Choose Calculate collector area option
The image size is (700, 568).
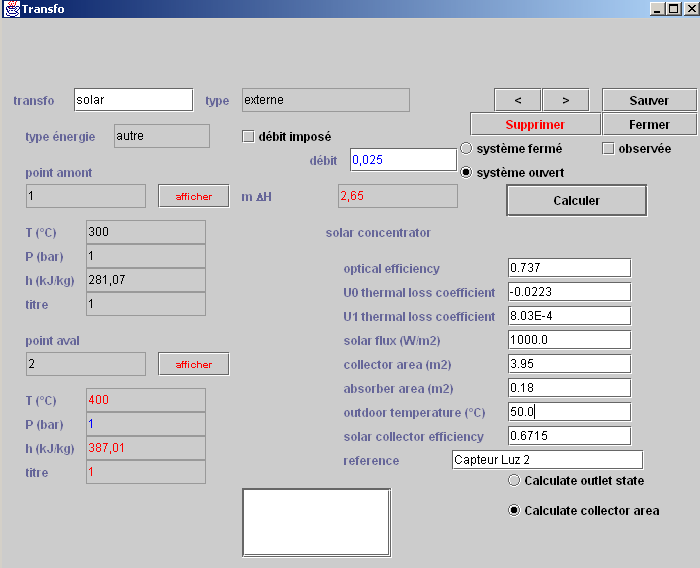[514, 510]
